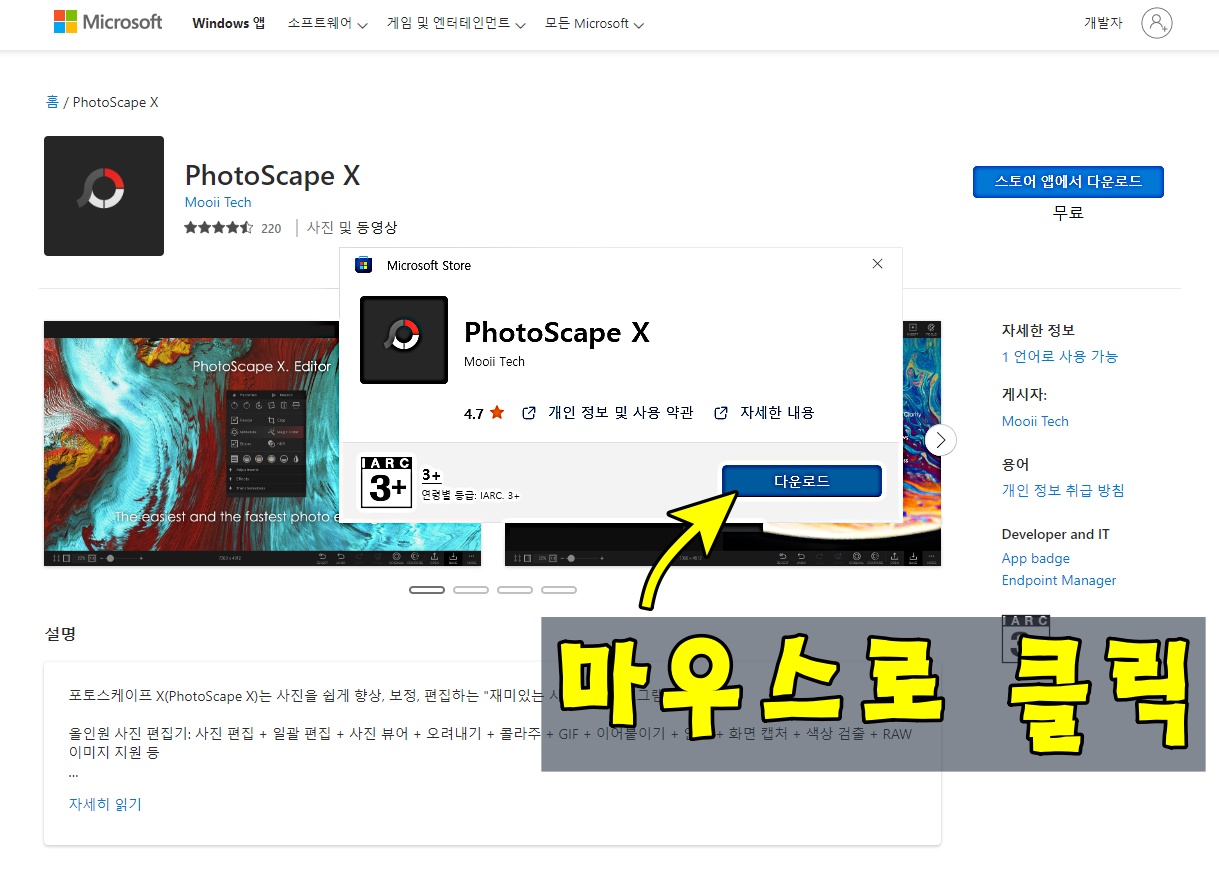Open the Microsoft logo home link
This screenshot has height=871, width=1219.
point(108,22)
